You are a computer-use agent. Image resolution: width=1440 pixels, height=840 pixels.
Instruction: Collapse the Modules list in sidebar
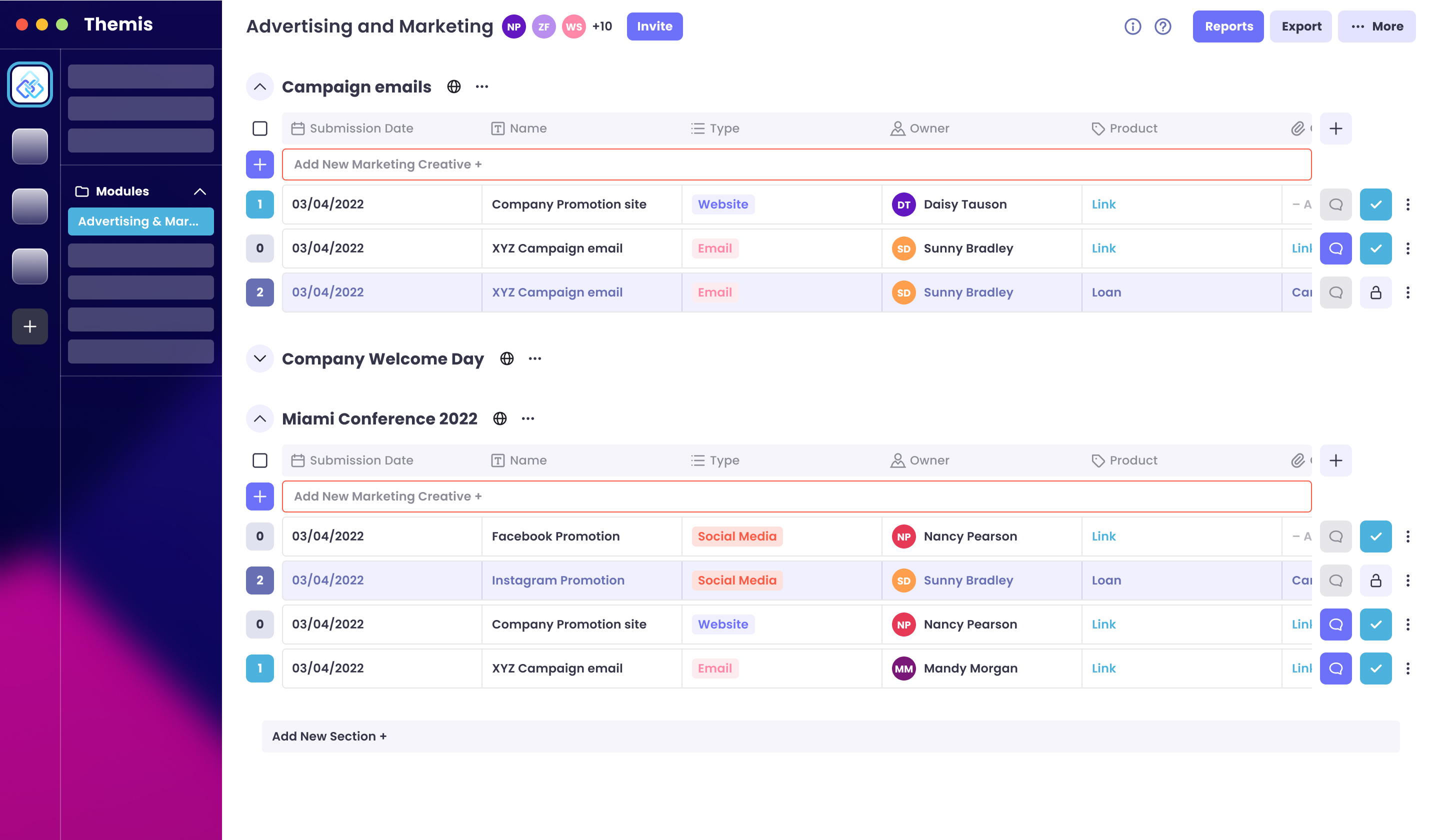[200, 191]
